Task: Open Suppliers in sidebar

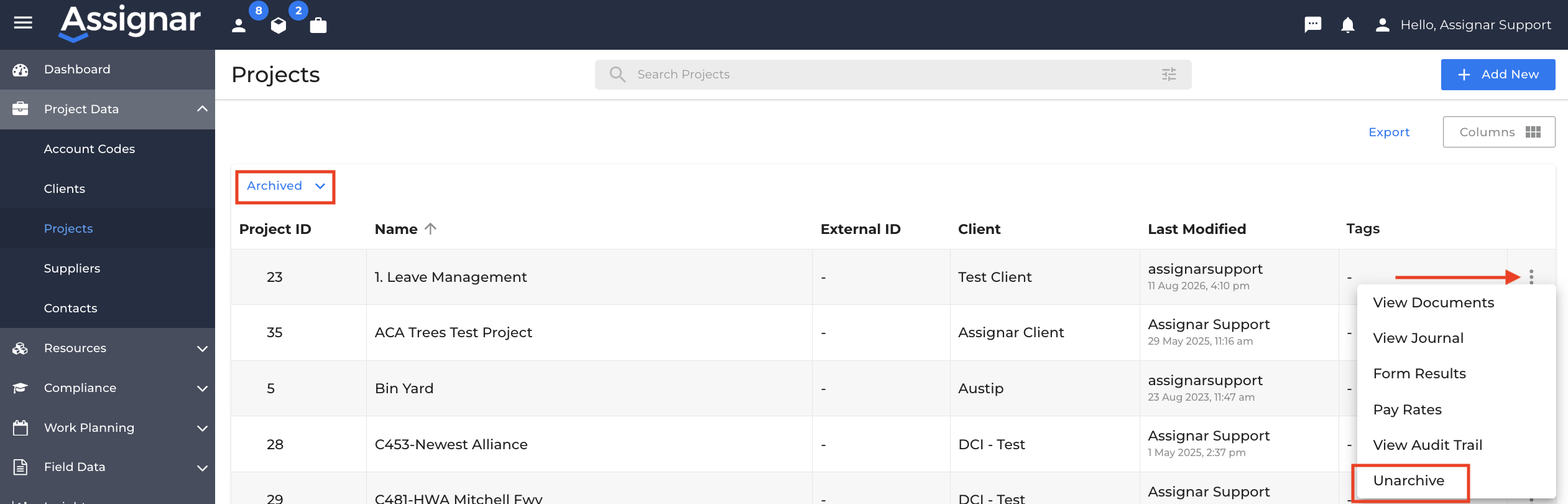Action: point(72,269)
